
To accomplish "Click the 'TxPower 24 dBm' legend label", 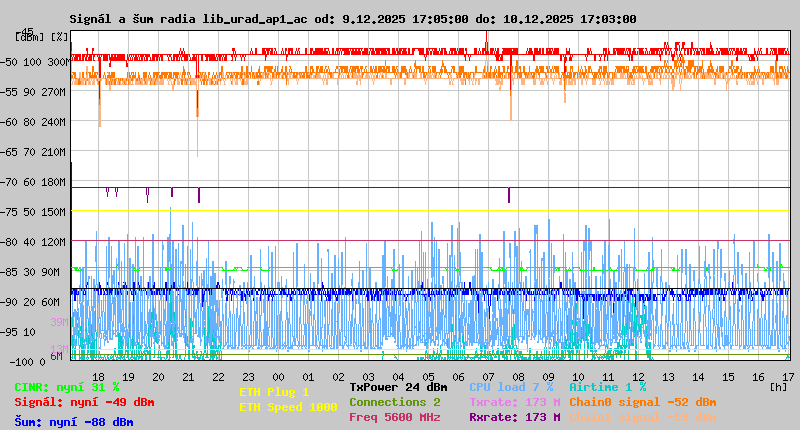I will pyautogui.click(x=398, y=387).
